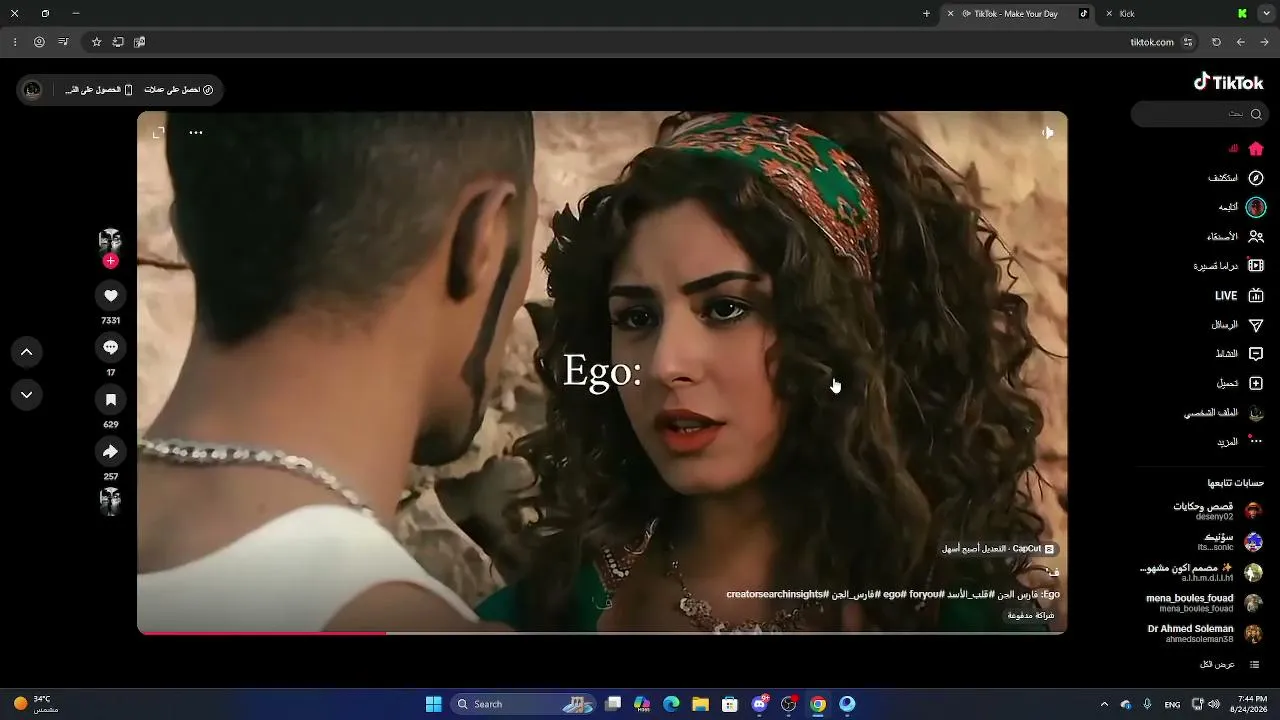Toggle the video fullscreen corner icon
This screenshot has width=1280, height=720.
pyautogui.click(x=158, y=132)
